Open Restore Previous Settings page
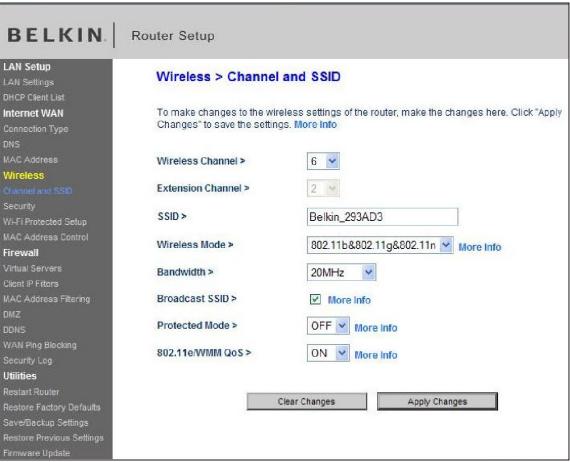The image size is (570, 462). coord(53,438)
